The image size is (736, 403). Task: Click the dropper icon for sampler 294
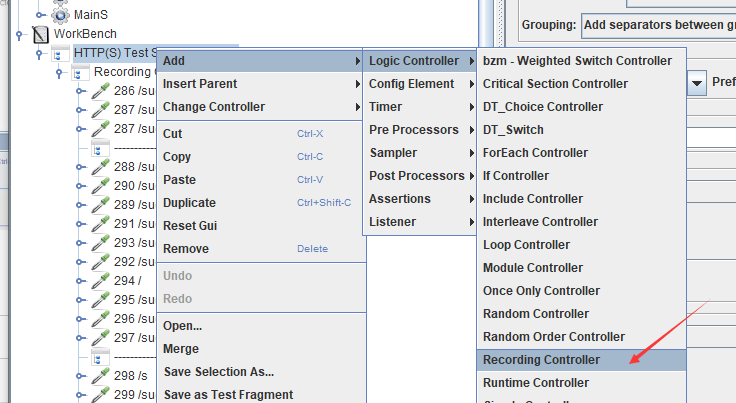pos(100,281)
